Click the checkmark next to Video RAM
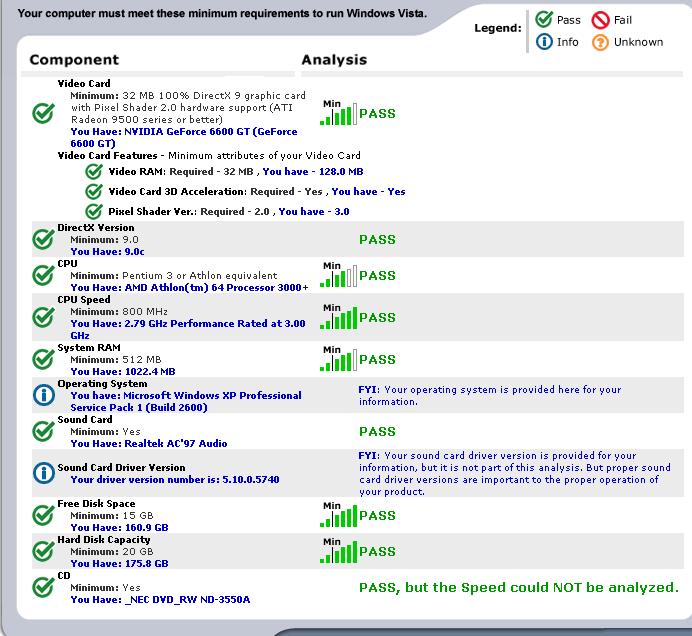The width and height of the screenshot is (692, 636). [x=94, y=172]
